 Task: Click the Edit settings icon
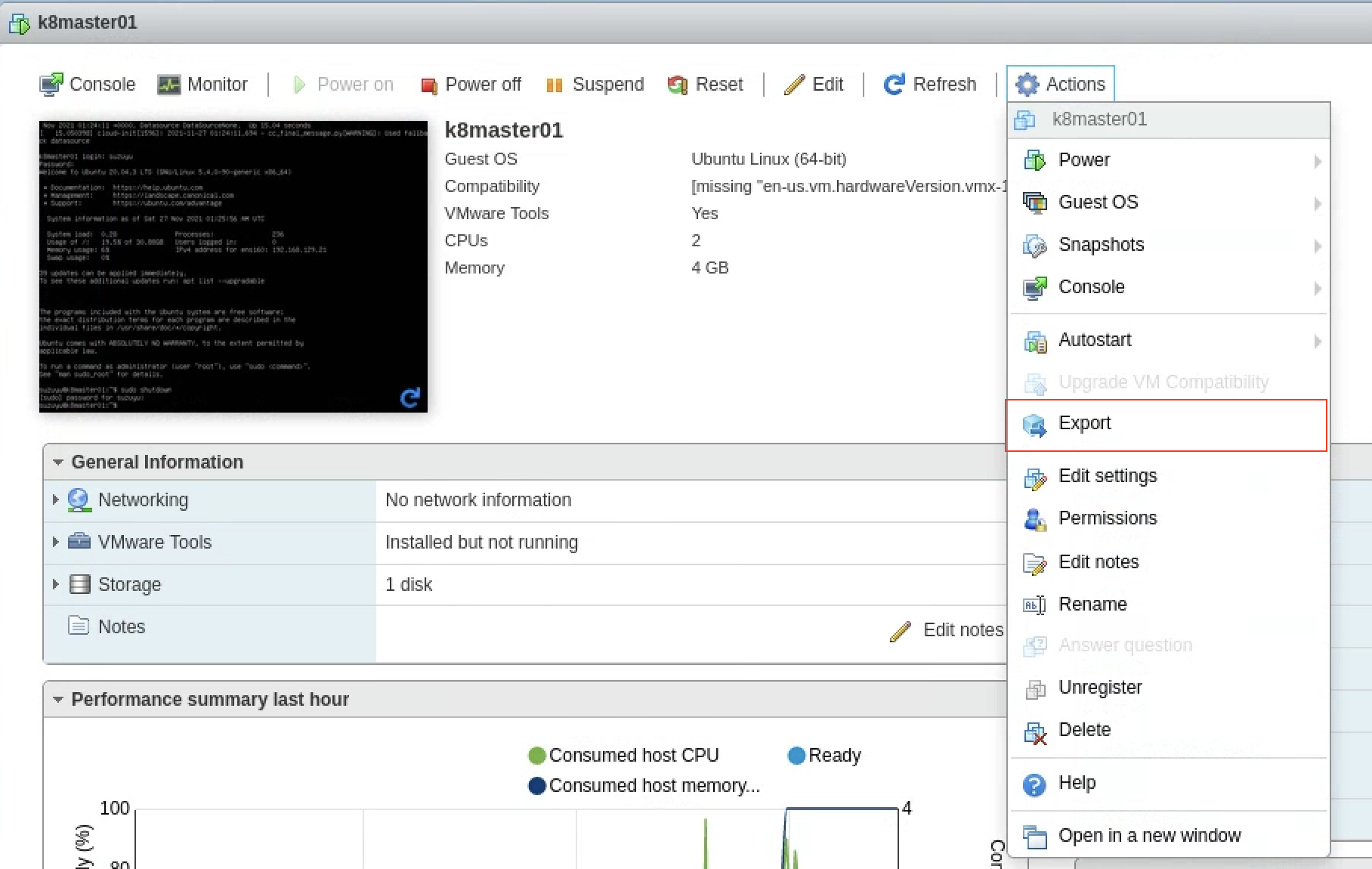[1034, 478]
